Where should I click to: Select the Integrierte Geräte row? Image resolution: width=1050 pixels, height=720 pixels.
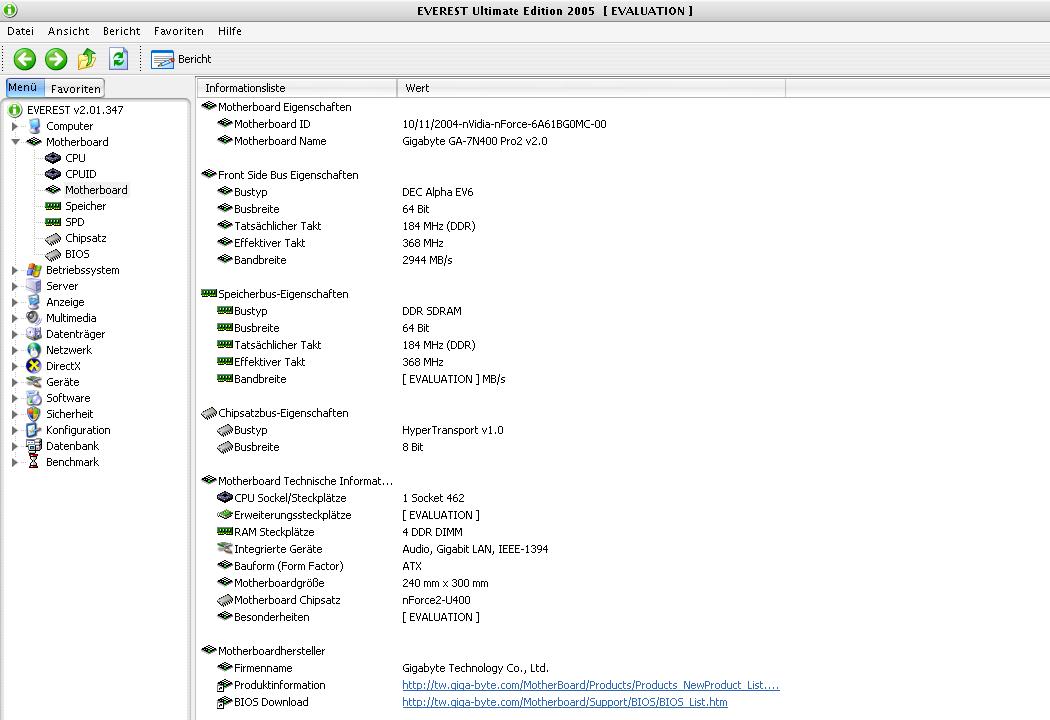point(382,549)
